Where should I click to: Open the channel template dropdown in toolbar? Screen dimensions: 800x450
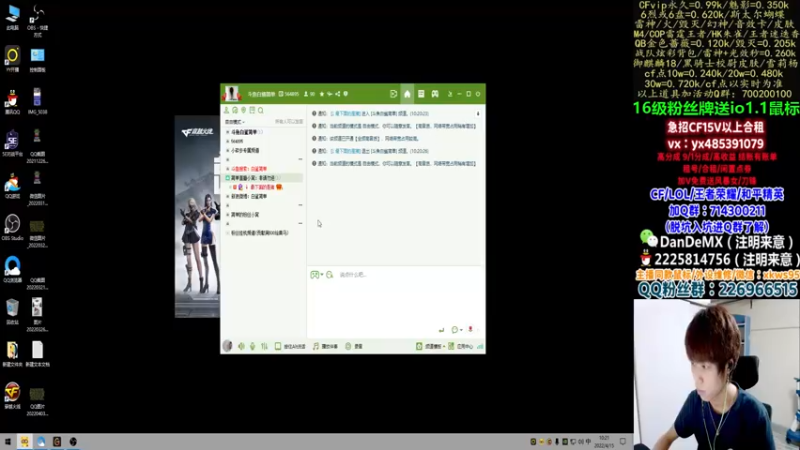pyautogui.click(x=430, y=346)
